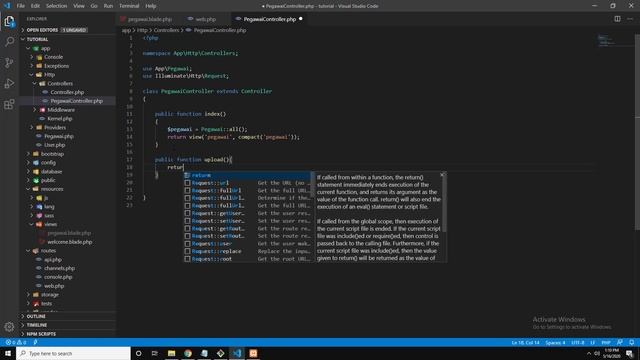Open the Windows action center icon
This screenshot has height=360, width=640.
(630, 353)
